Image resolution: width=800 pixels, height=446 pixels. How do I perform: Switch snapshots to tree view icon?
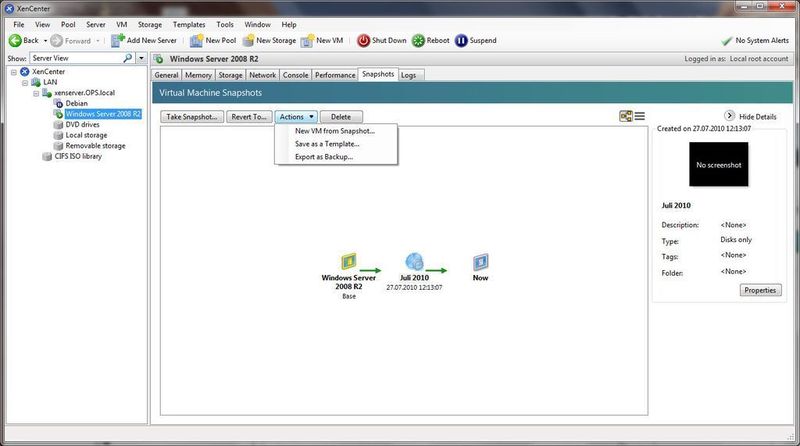click(x=626, y=116)
